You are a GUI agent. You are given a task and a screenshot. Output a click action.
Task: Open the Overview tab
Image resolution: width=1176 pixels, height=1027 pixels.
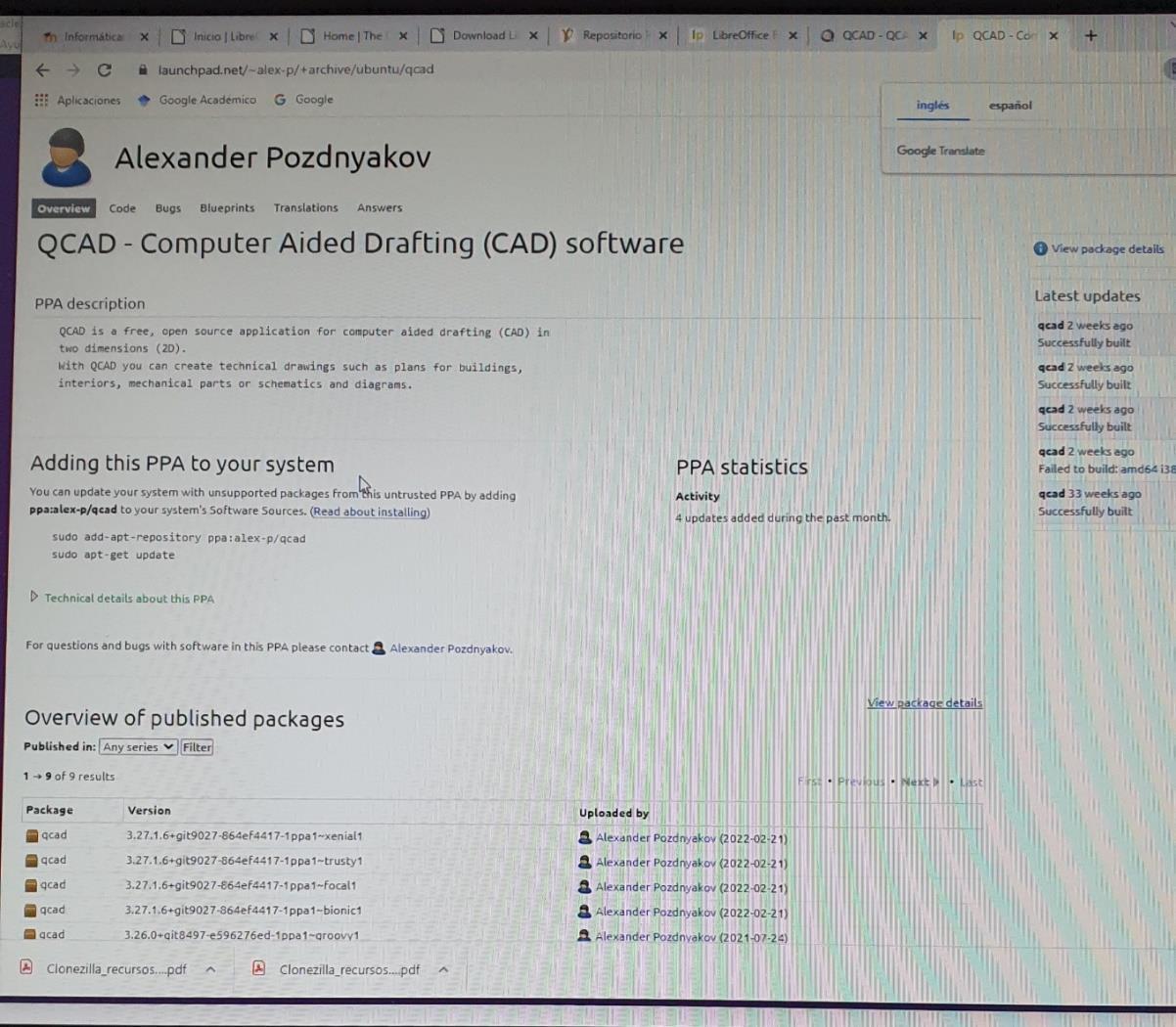pos(64,208)
